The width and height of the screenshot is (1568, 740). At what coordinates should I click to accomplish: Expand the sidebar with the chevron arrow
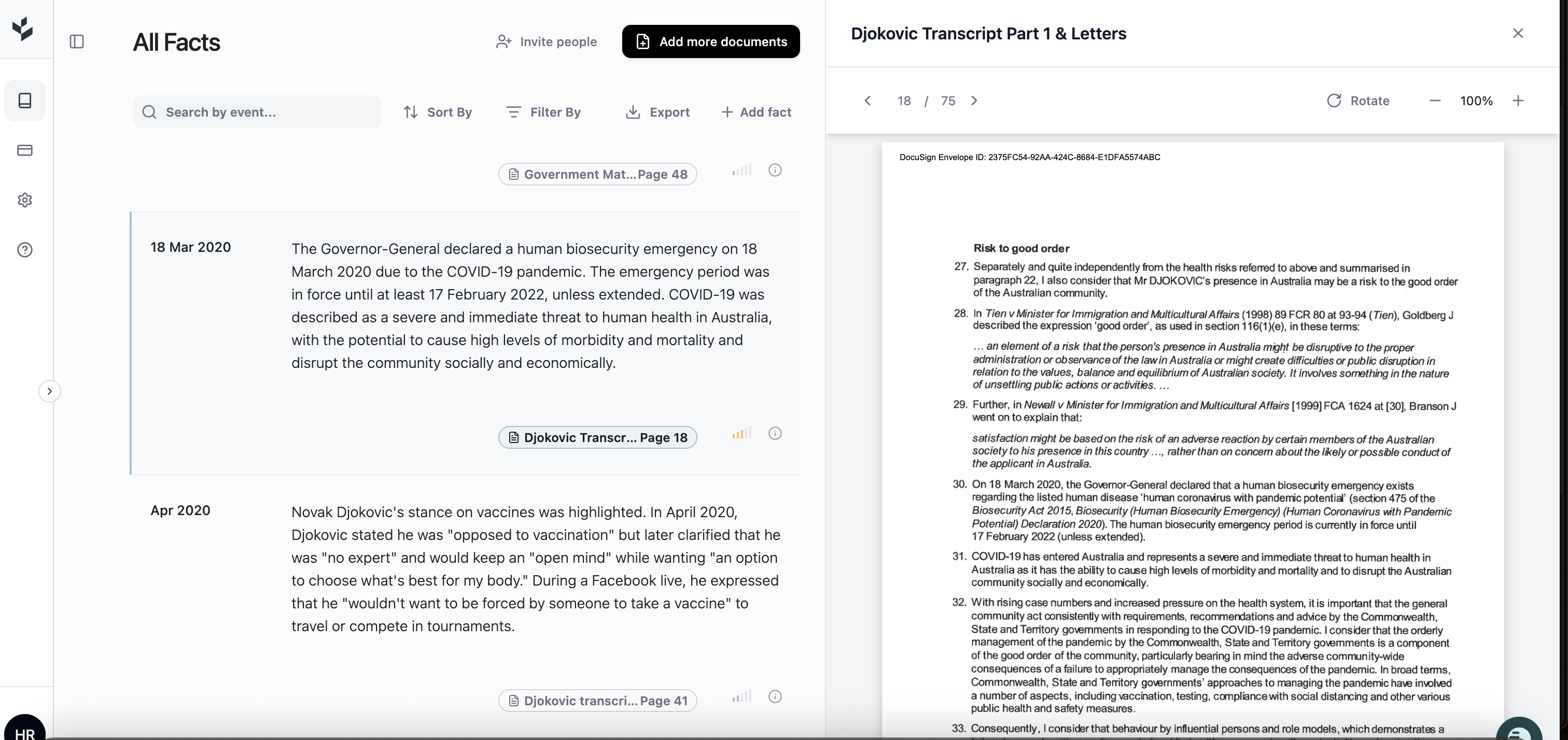50,391
